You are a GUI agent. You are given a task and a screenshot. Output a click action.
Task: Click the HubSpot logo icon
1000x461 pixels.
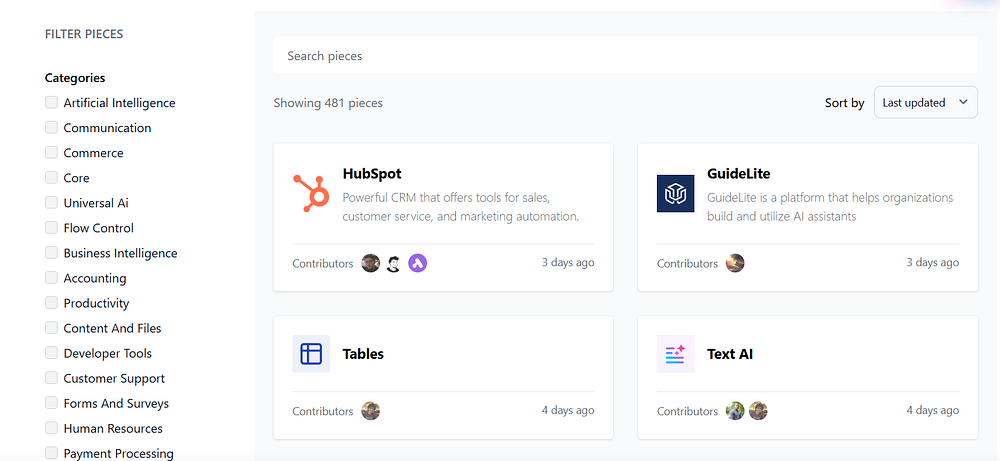pyautogui.click(x=311, y=193)
